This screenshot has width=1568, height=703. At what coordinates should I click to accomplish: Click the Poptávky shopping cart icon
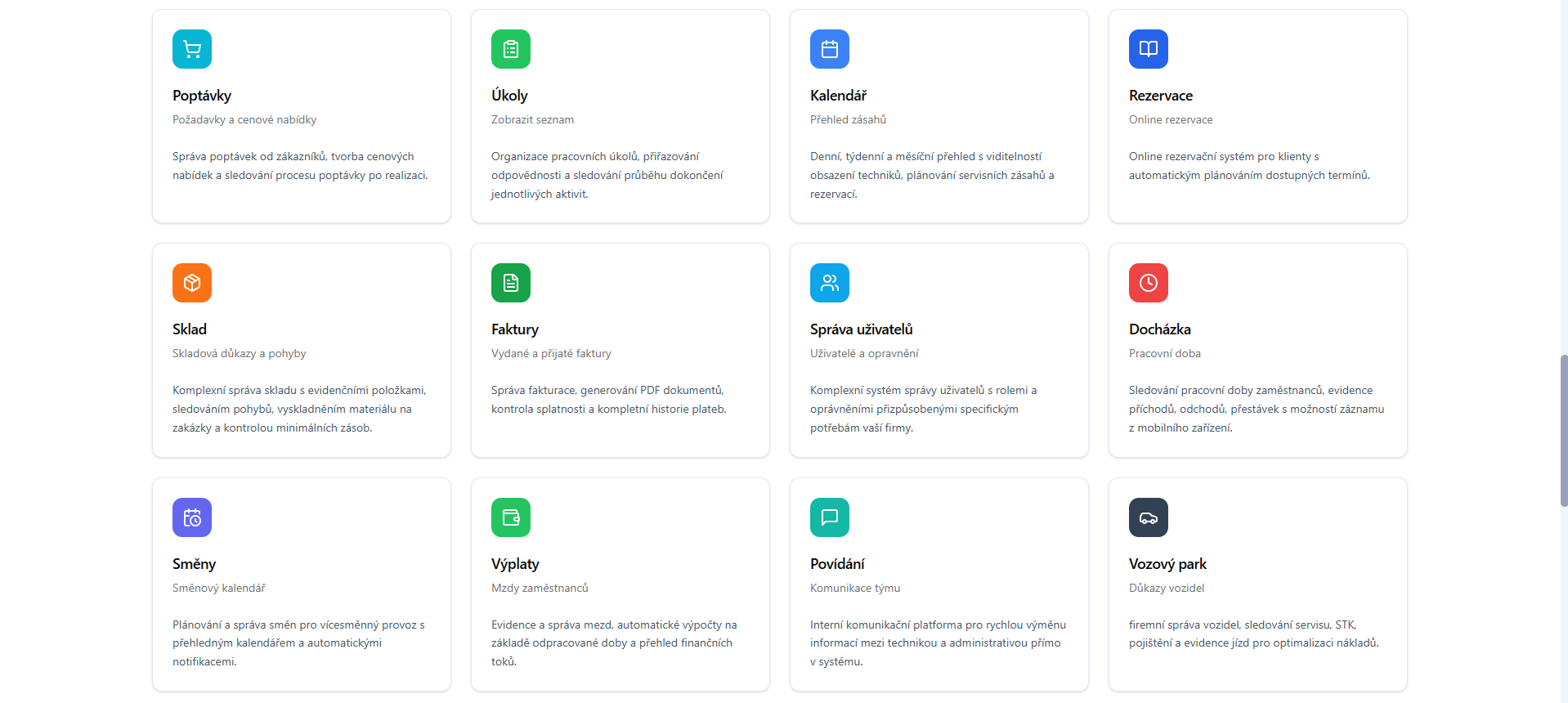coord(192,49)
